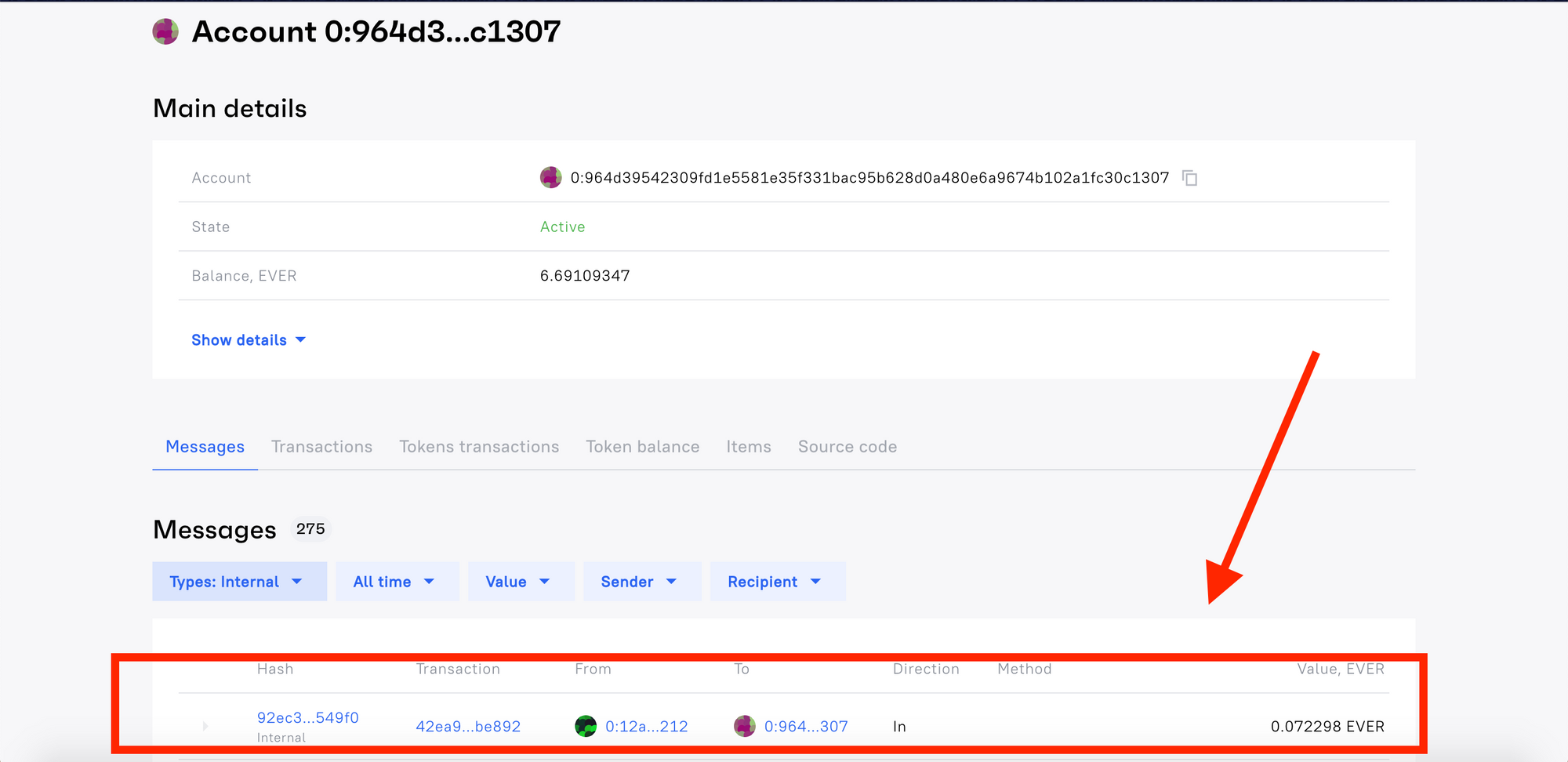
Task: Open Token balance tab
Action: (x=643, y=447)
